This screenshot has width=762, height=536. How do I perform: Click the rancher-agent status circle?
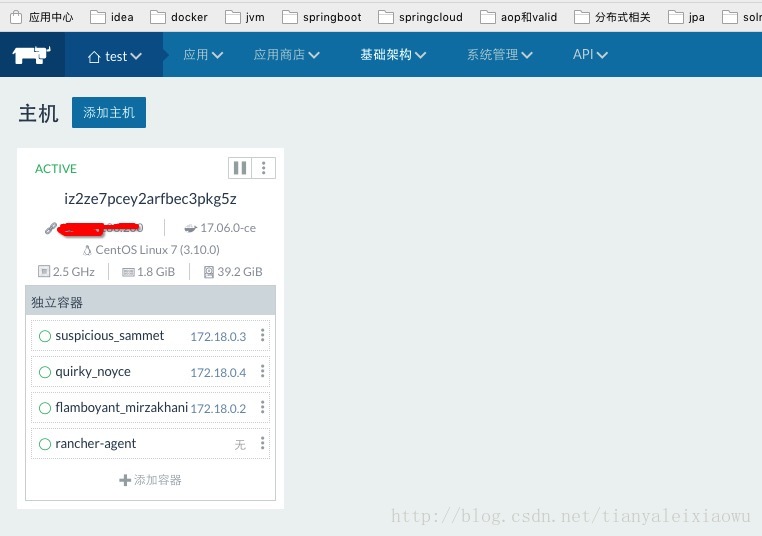(x=45, y=444)
